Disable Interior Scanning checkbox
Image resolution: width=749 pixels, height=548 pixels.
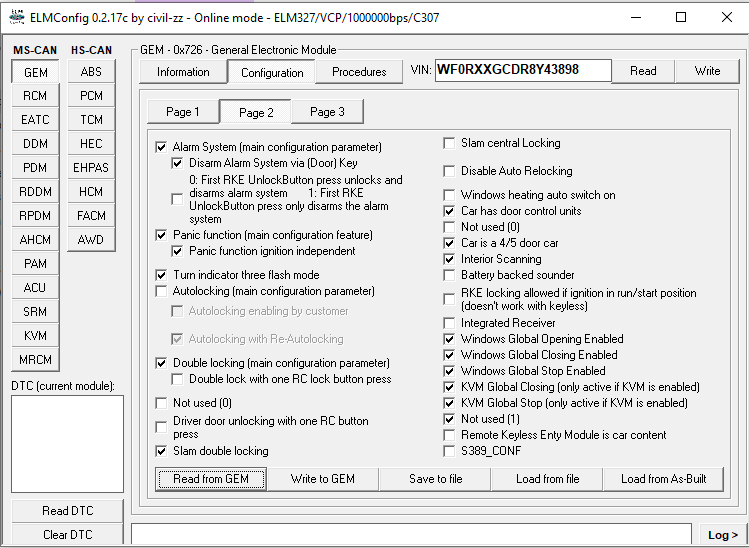pos(450,259)
